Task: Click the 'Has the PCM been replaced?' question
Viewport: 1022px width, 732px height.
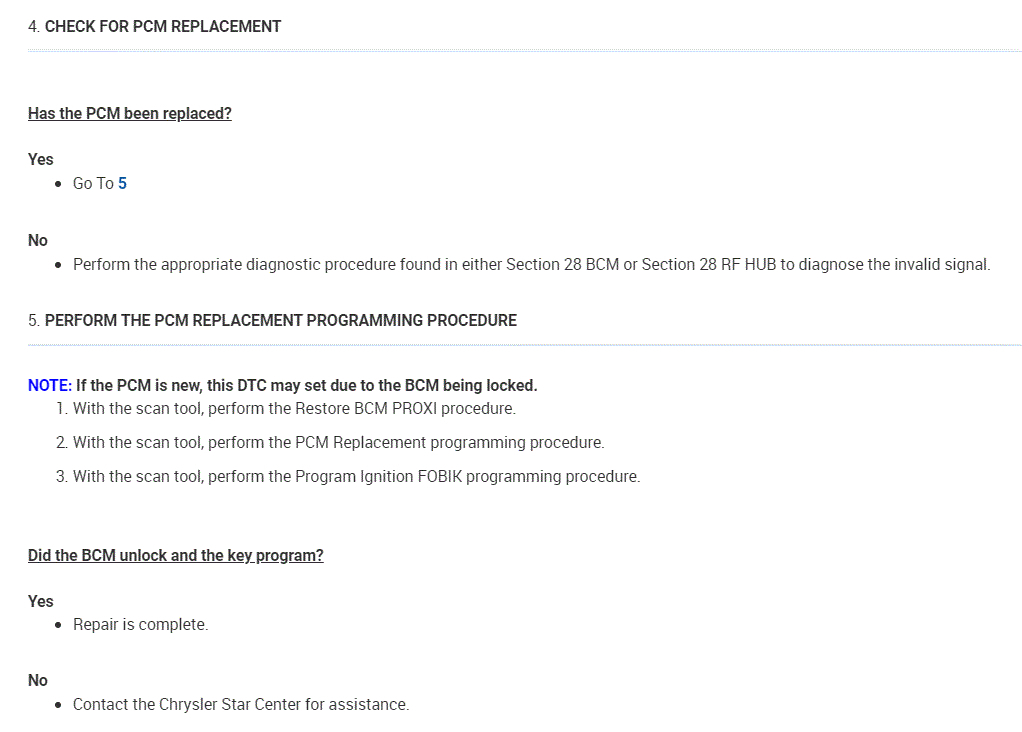Action: coord(129,114)
